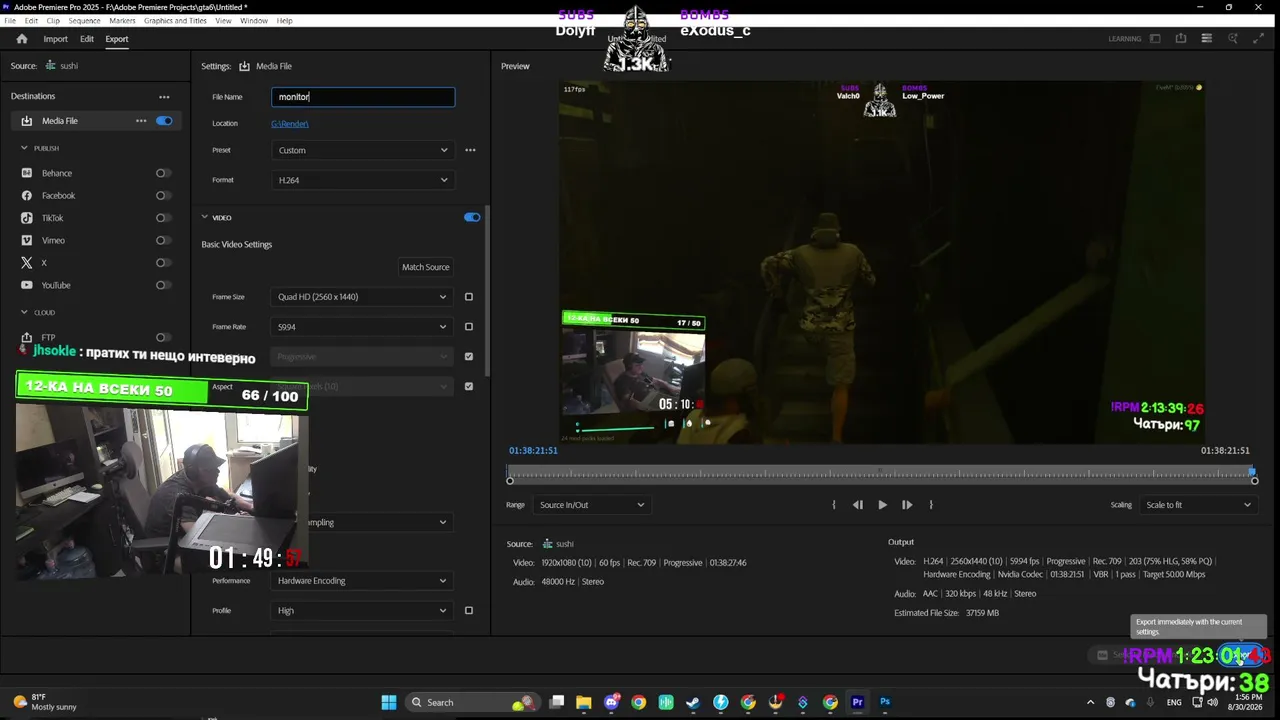Image resolution: width=1280 pixels, height=720 pixels.
Task: Open Windows Start menu
Action: pos(389,702)
